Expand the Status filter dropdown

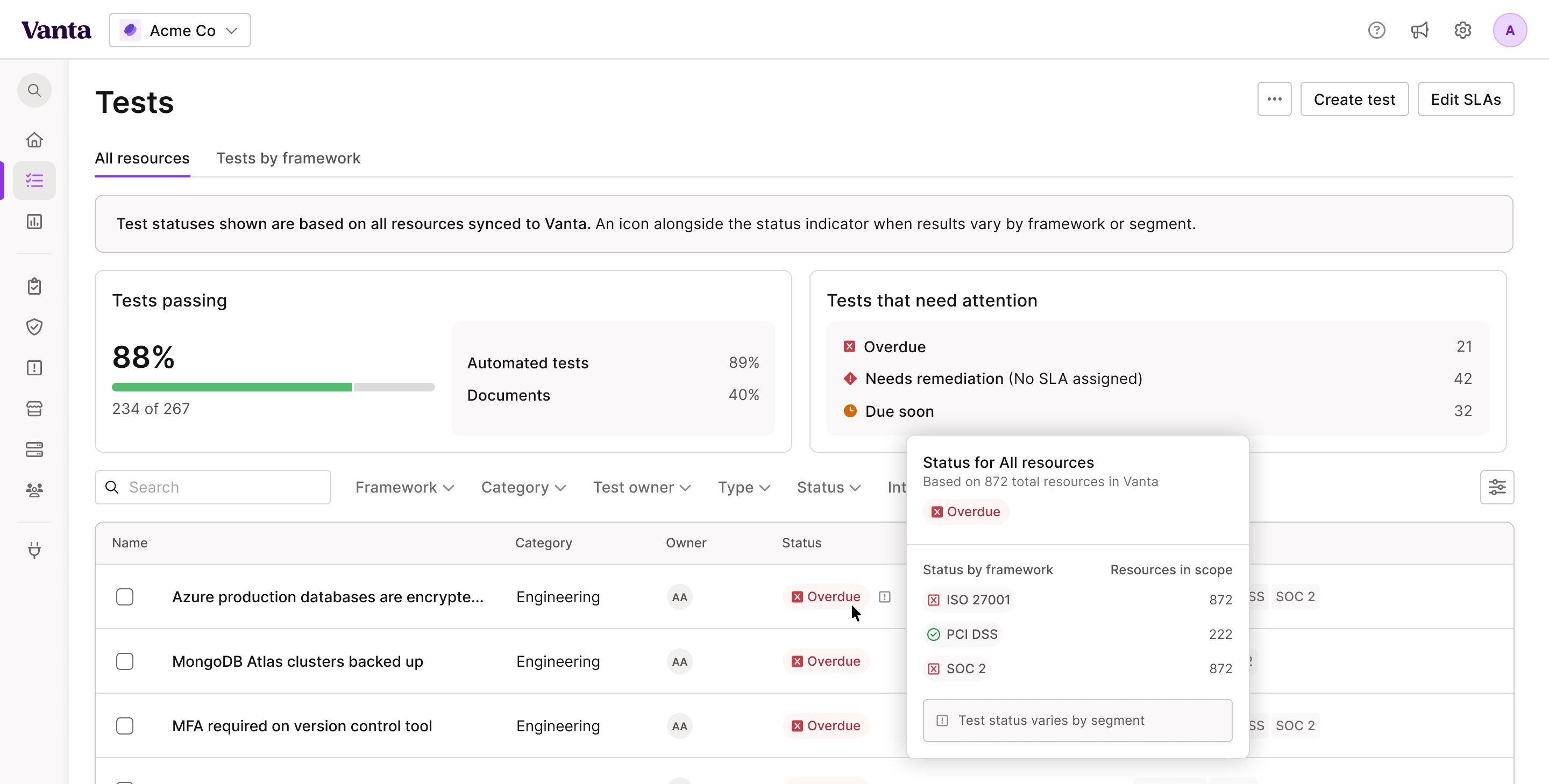829,487
